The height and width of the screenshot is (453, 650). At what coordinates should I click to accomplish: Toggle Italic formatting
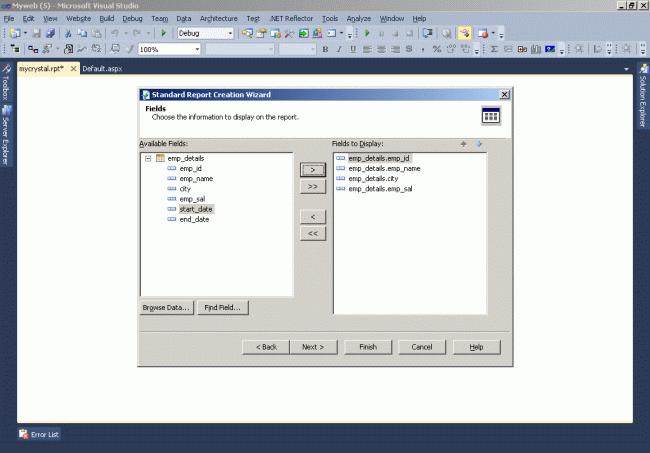pyautogui.click(x=339, y=49)
